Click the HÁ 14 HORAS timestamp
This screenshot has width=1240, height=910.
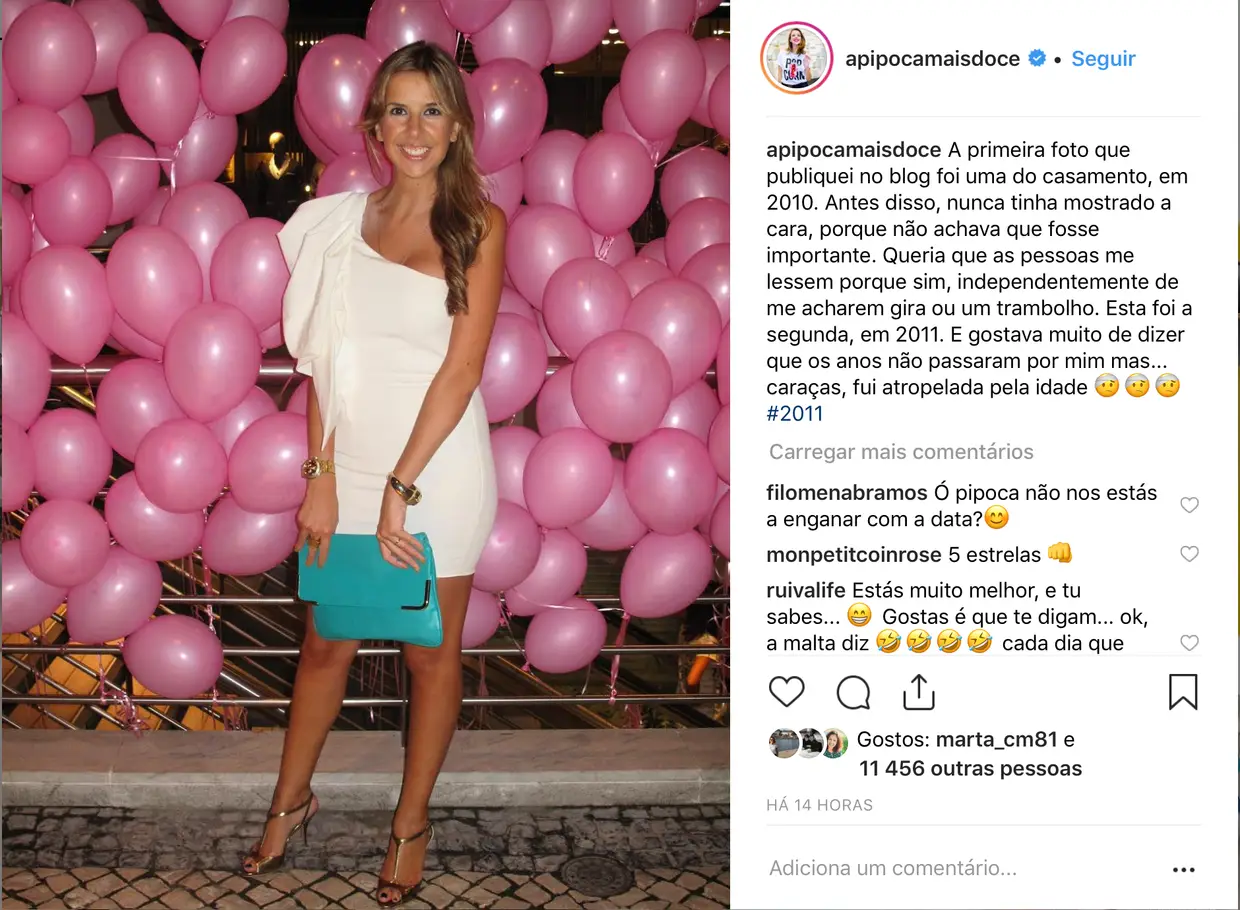(820, 805)
